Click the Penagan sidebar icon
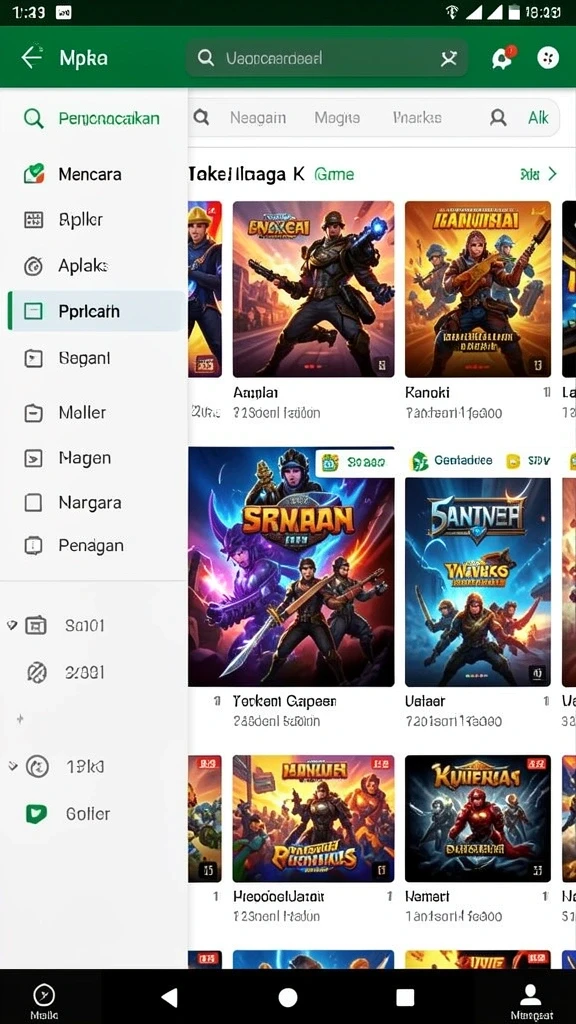576x1024 pixels. point(33,546)
